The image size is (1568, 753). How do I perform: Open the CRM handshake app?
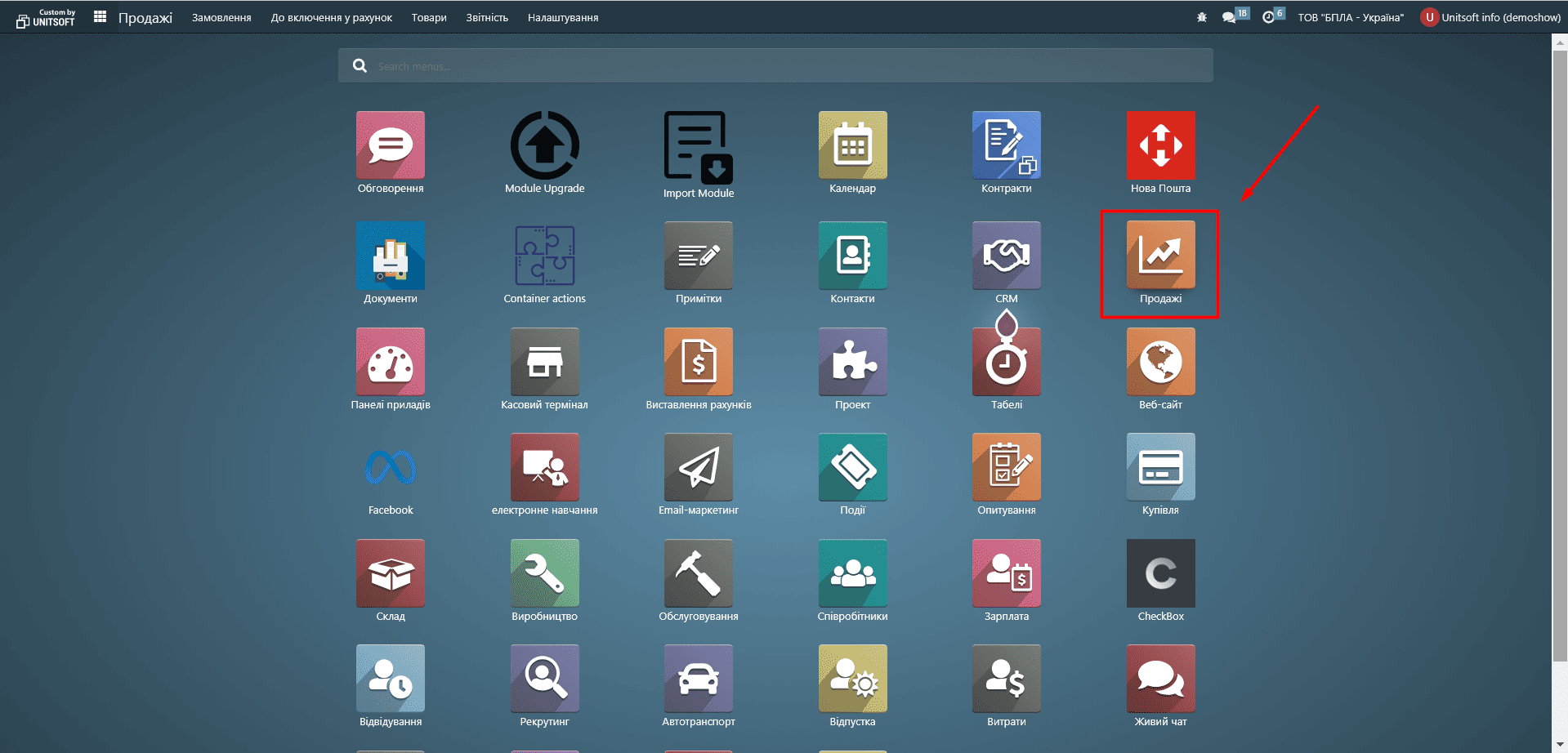pos(1006,256)
